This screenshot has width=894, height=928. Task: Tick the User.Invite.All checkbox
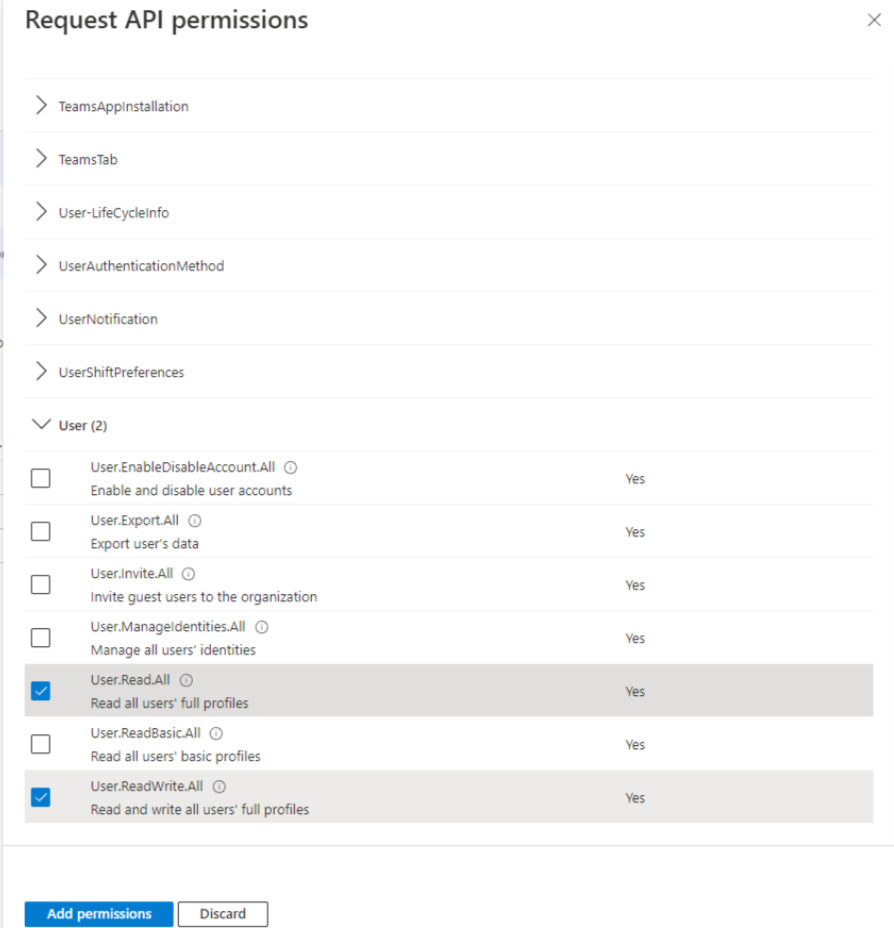[x=41, y=585]
